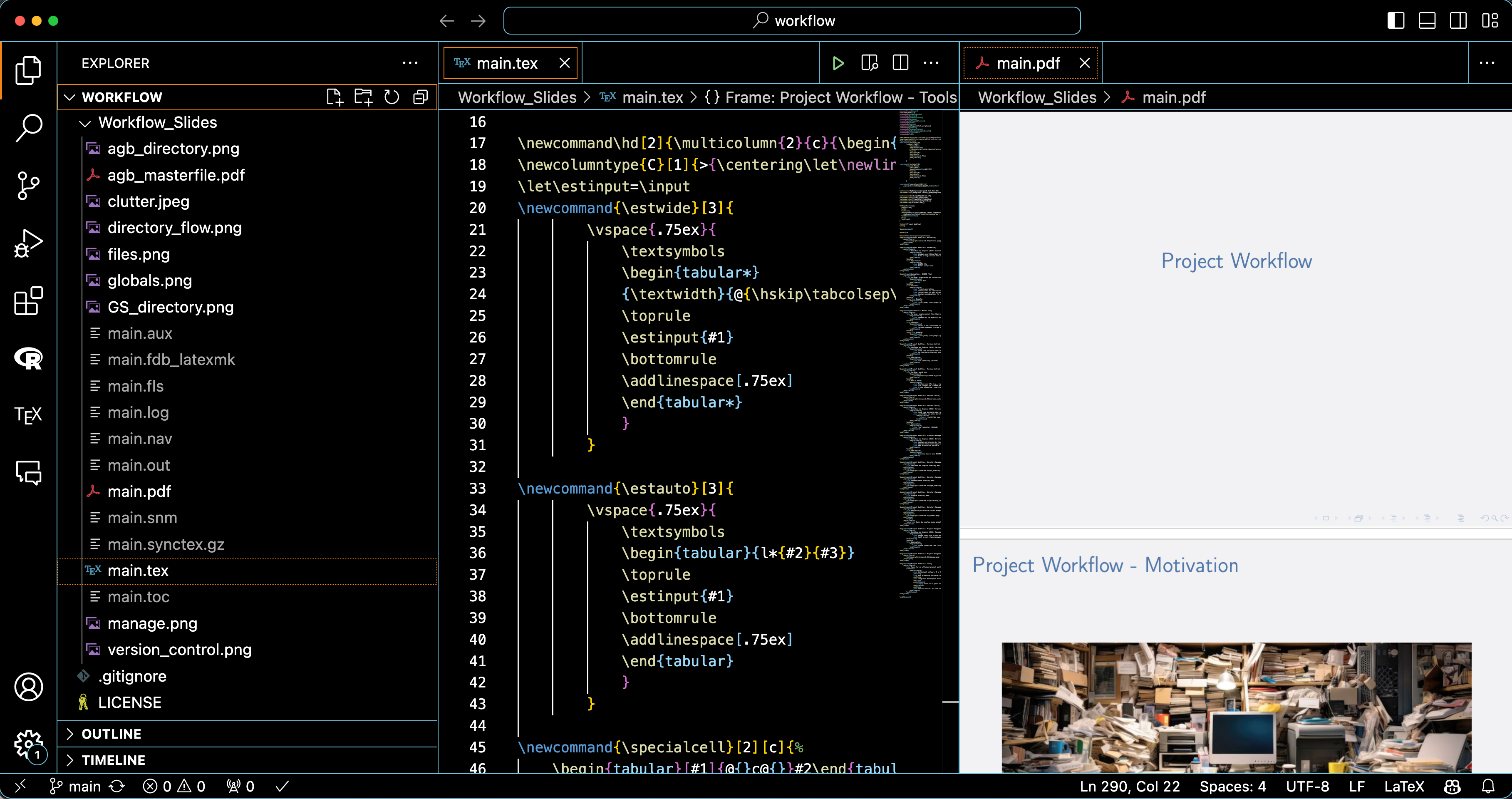Image resolution: width=1512 pixels, height=799 pixels.
Task: View LaTeX PDF preview icon
Action: 869,63
